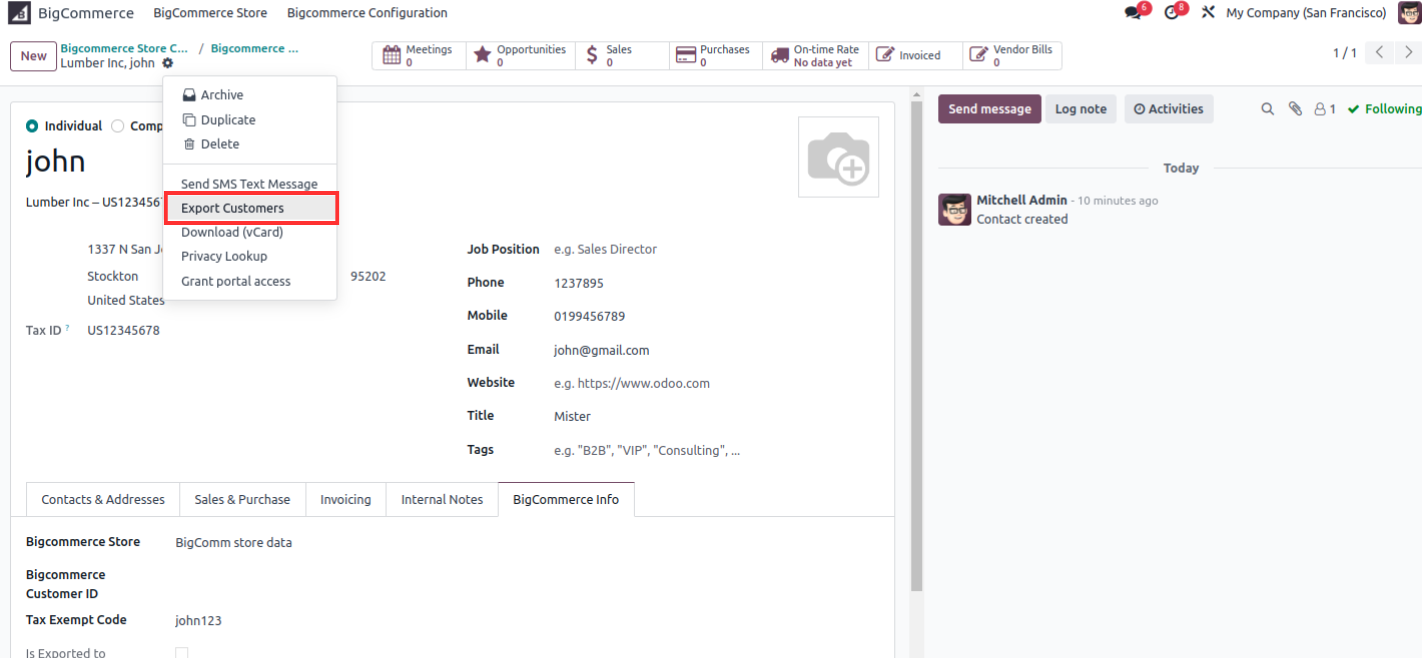Click Mitchell Admin avatar in chatter
This screenshot has width=1422, height=658.
click(x=954, y=210)
